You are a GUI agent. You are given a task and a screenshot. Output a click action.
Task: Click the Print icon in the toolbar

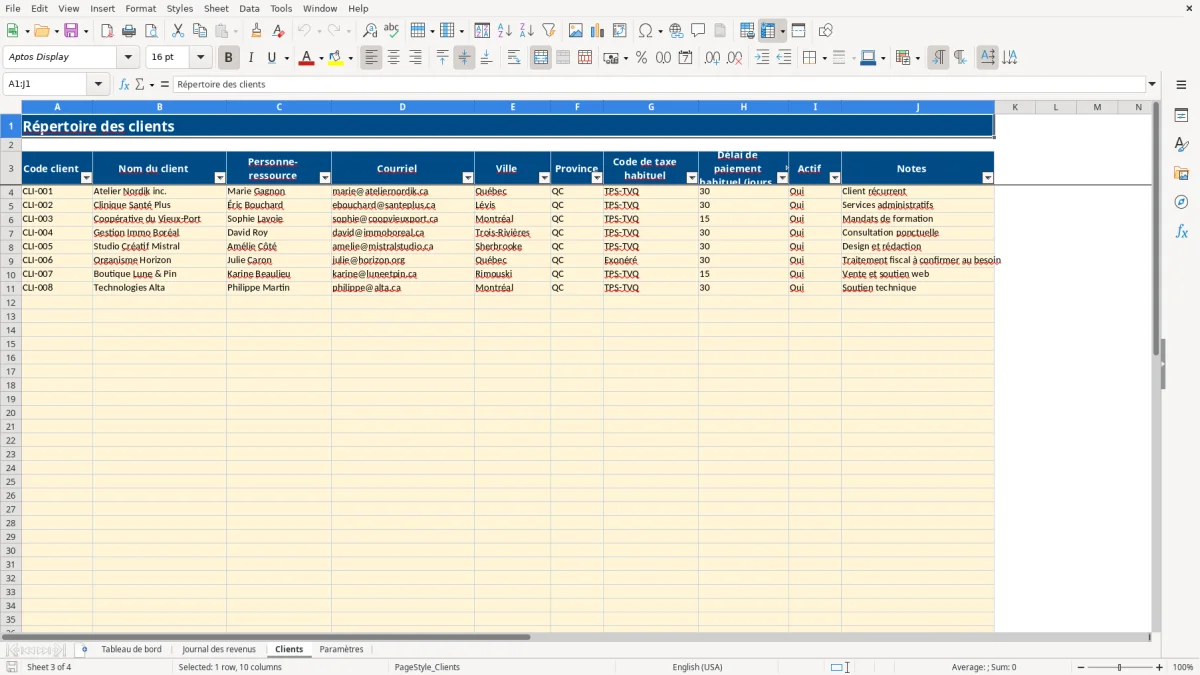click(128, 31)
